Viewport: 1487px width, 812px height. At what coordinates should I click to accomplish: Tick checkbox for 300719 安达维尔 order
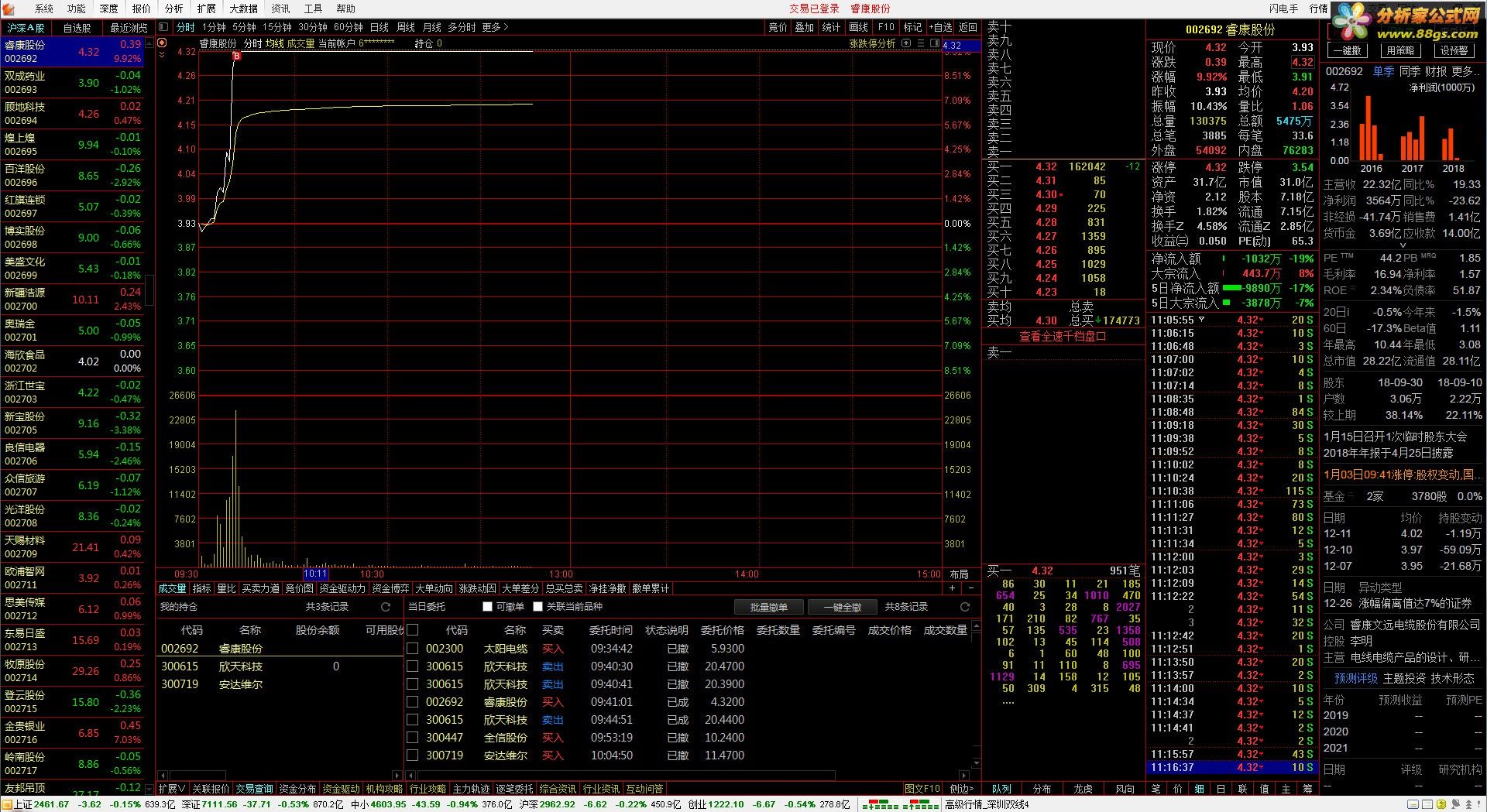(x=413, y=755)
